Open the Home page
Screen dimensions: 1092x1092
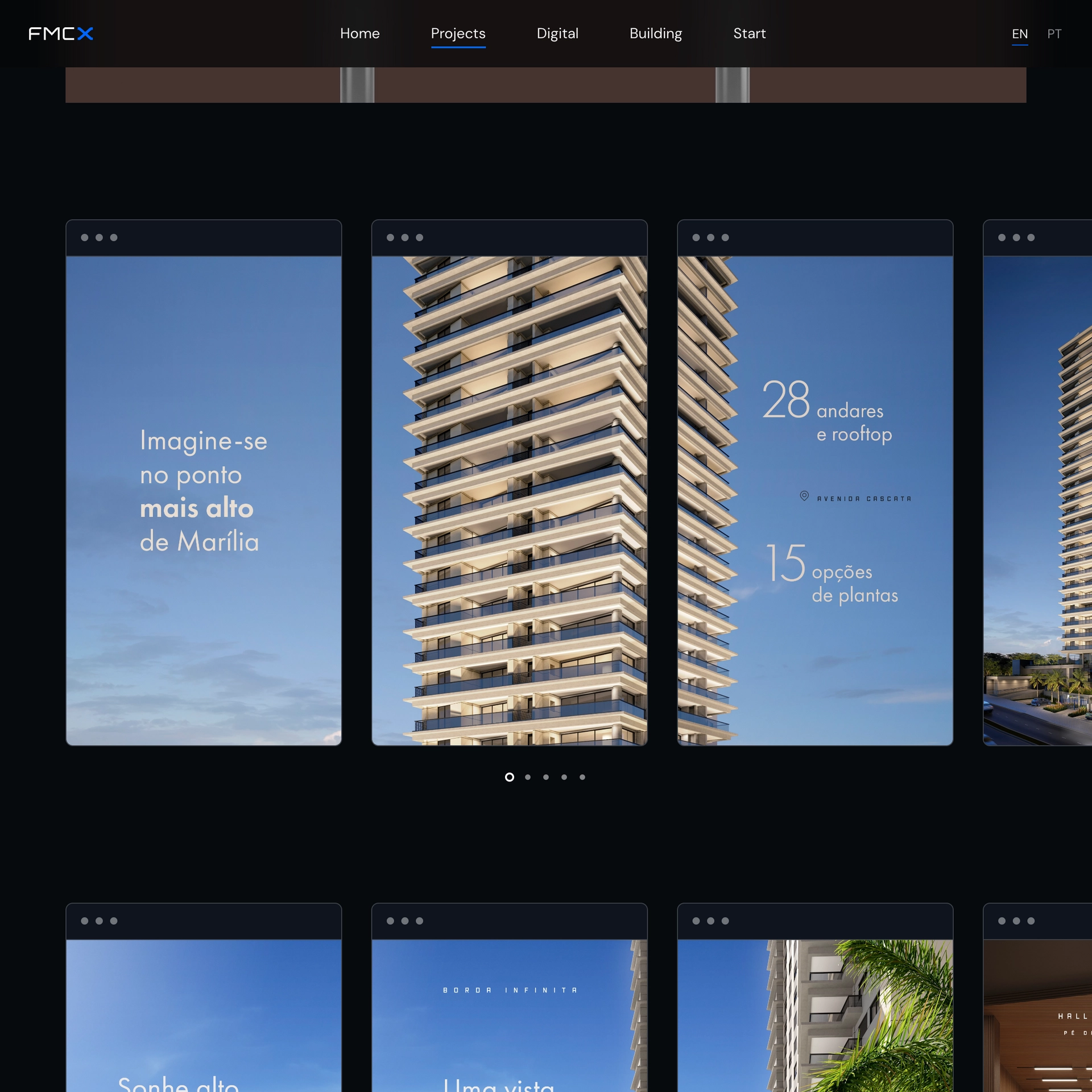pyautogui.click(x=359, y=34)
